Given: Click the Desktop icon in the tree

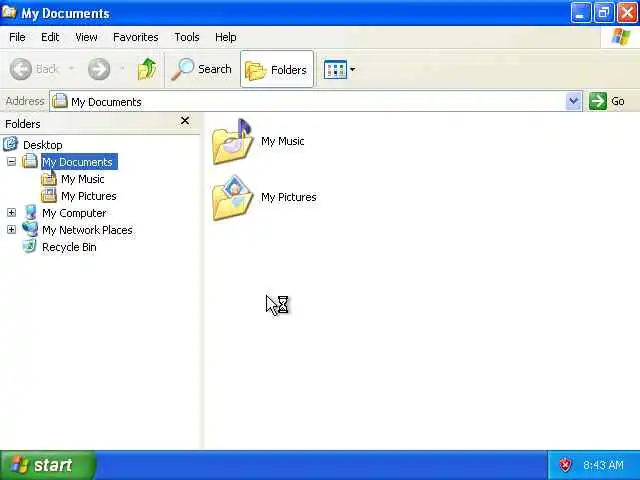Looking at the screenshot, I should coord(11,144).
